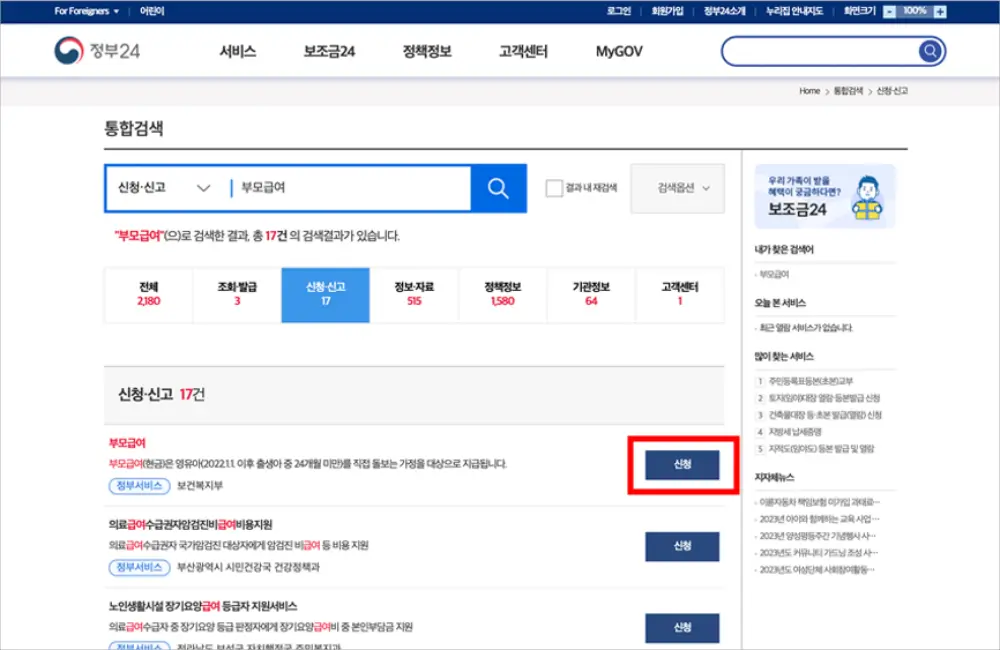Image resolution: width=1000 pixels, height=650 pixels.
Task: Switch to the 조회·발급 tab
Action: tap(237, 295)
